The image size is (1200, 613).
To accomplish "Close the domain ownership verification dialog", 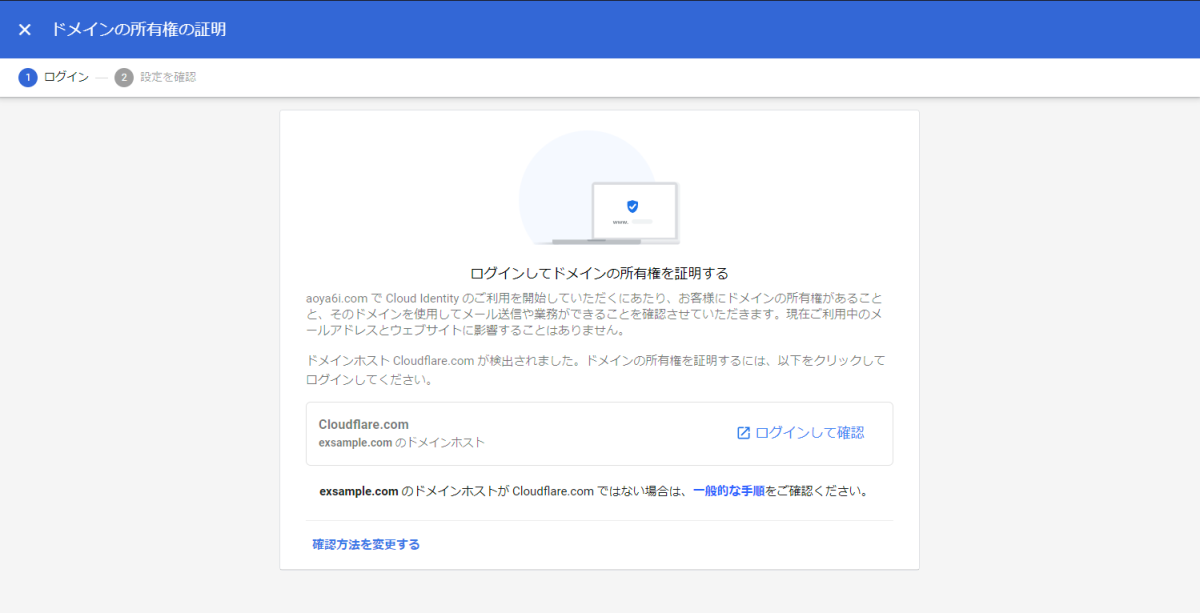I will coord(25,30).
